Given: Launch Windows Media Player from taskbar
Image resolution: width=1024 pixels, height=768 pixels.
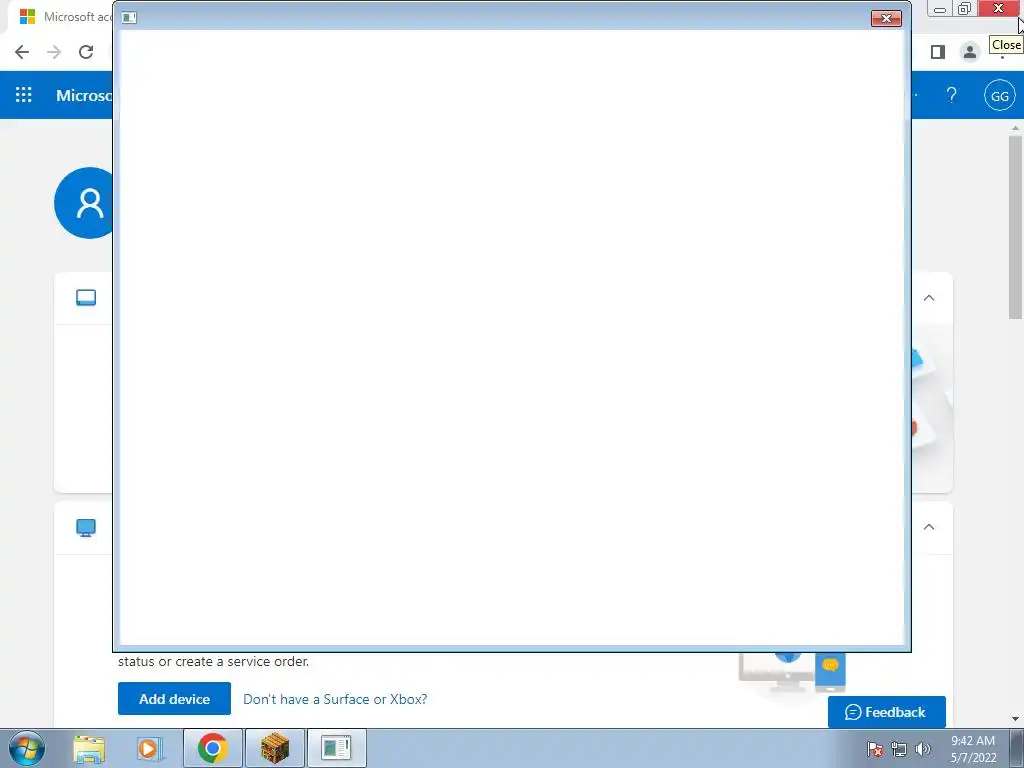Looking at the screenshot, I should [150, 748].
